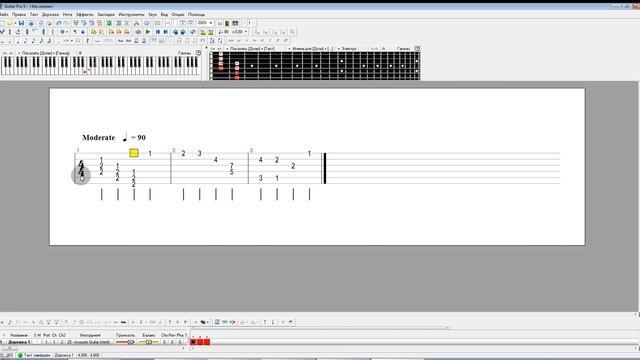Click the third red bar cell in track overview
Image resolution: width=640 pixels, height=360 pixels.
click(207, 342)
